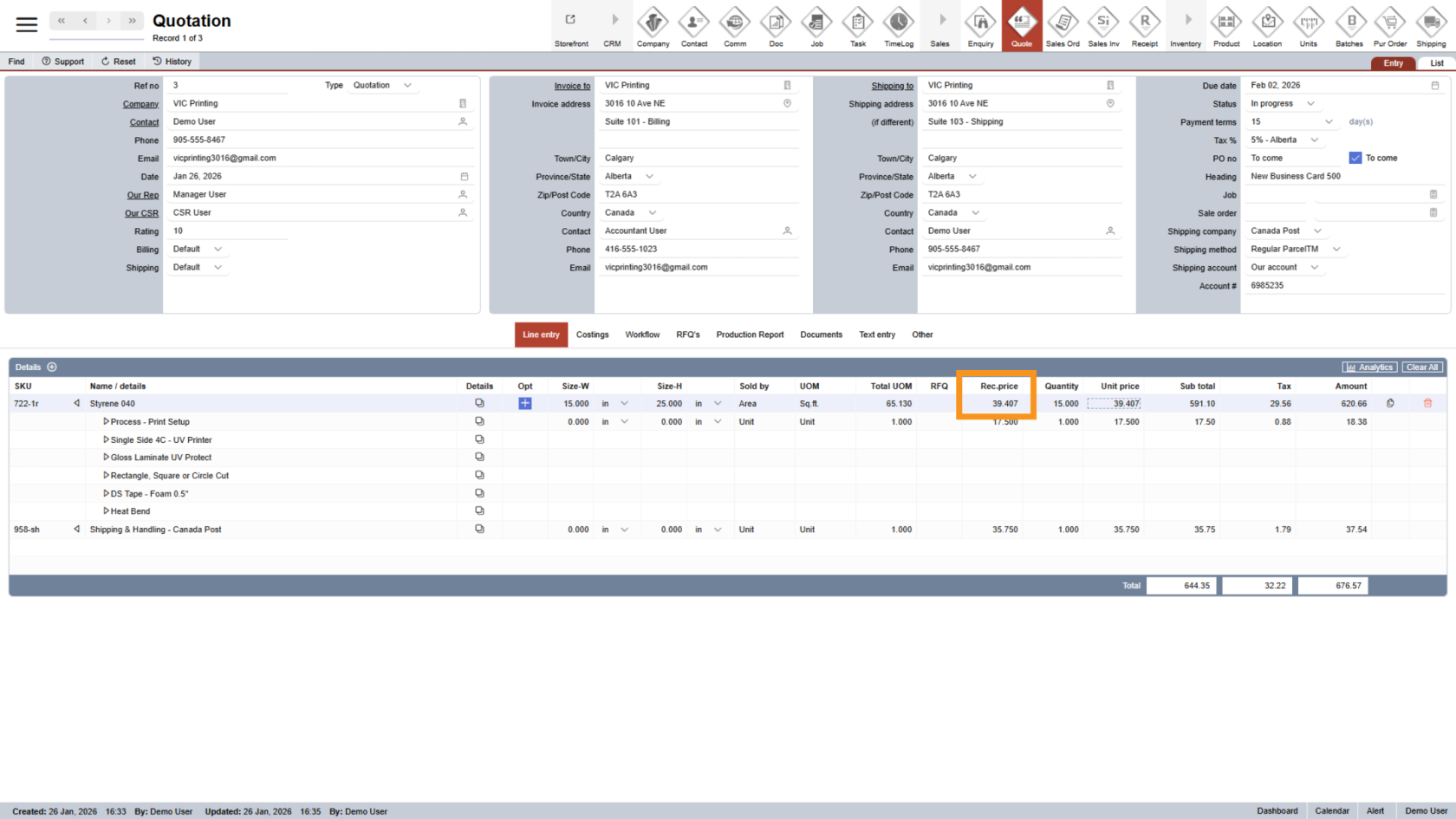Open the Due date calendar picker
The width and height of the screenshot is (1456, 819).
point(1435,86)
